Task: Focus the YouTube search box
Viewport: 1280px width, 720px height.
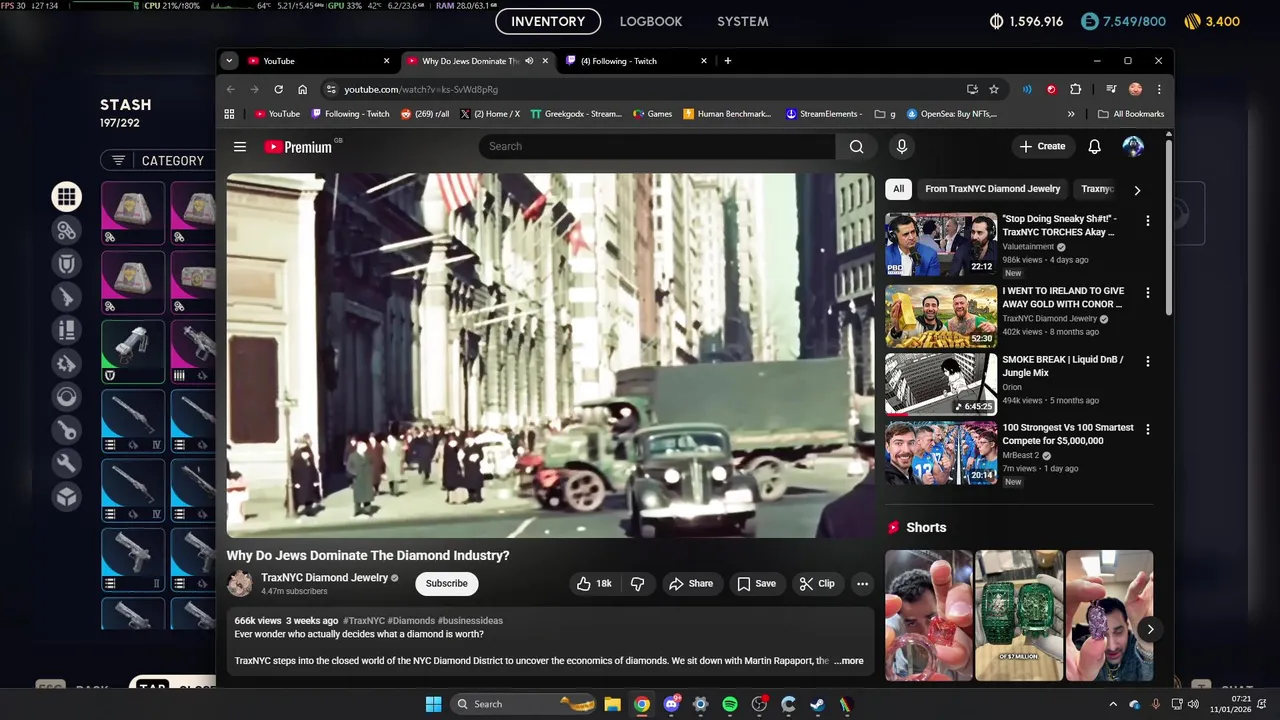Action: pyautogui.click(x=657, y=146)
